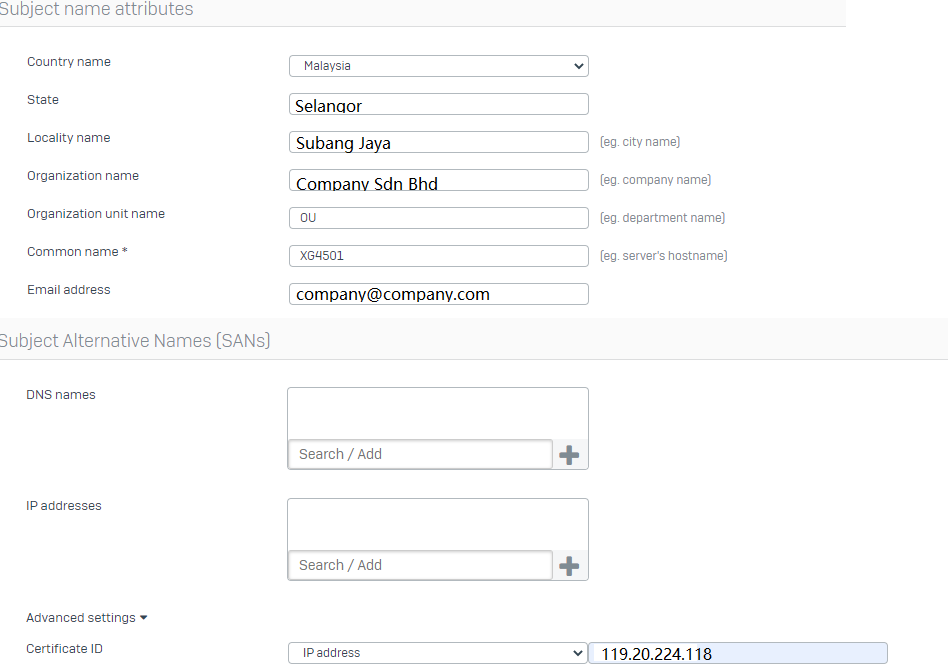Collapse the Advanced settings section
Viewport: 948px width, 672px height.
coord(86,618)
